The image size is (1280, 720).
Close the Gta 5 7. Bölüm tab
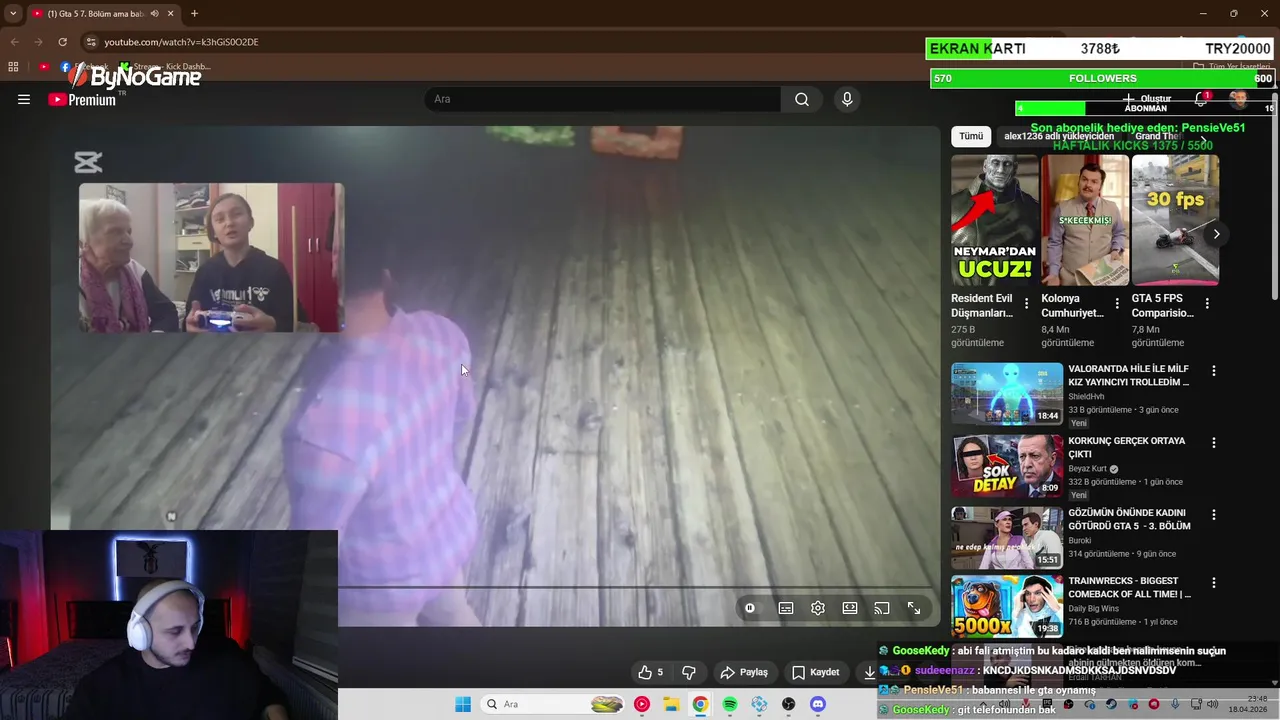click(170, 14)
